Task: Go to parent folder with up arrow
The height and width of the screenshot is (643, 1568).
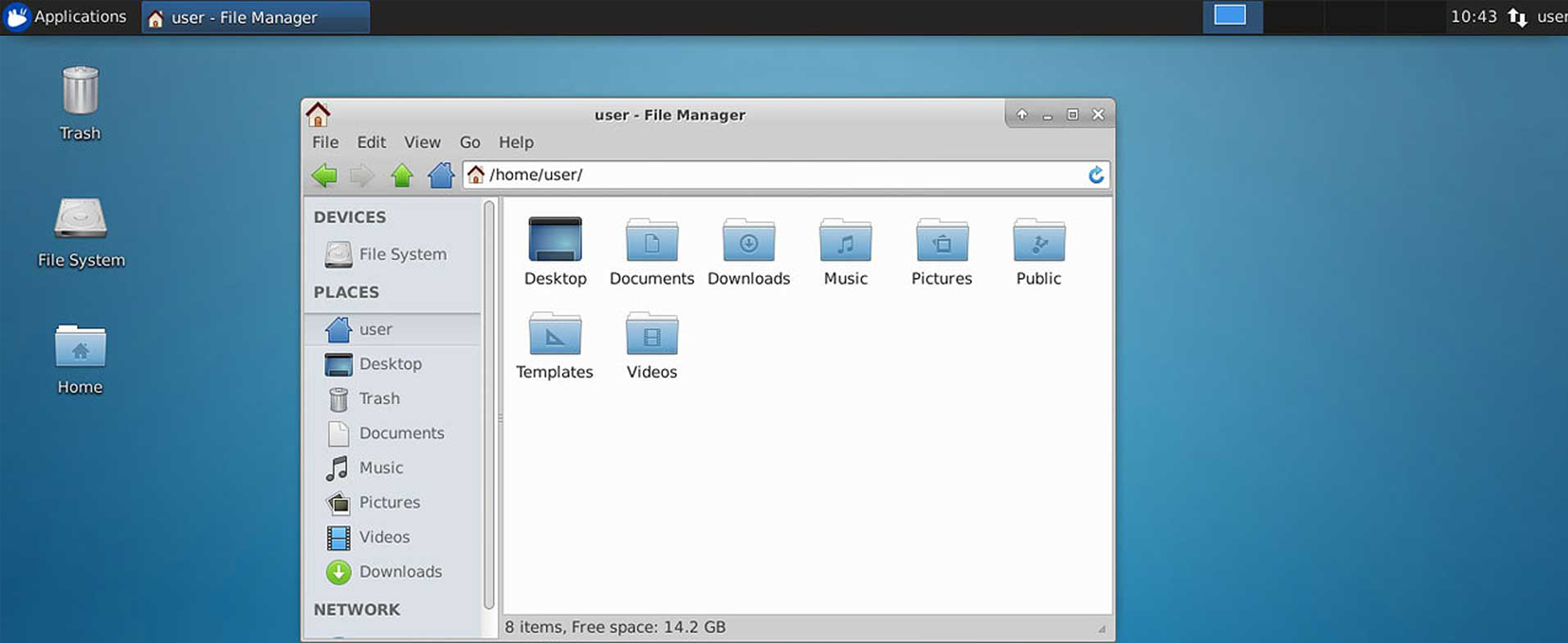Action: coord(401,175)
